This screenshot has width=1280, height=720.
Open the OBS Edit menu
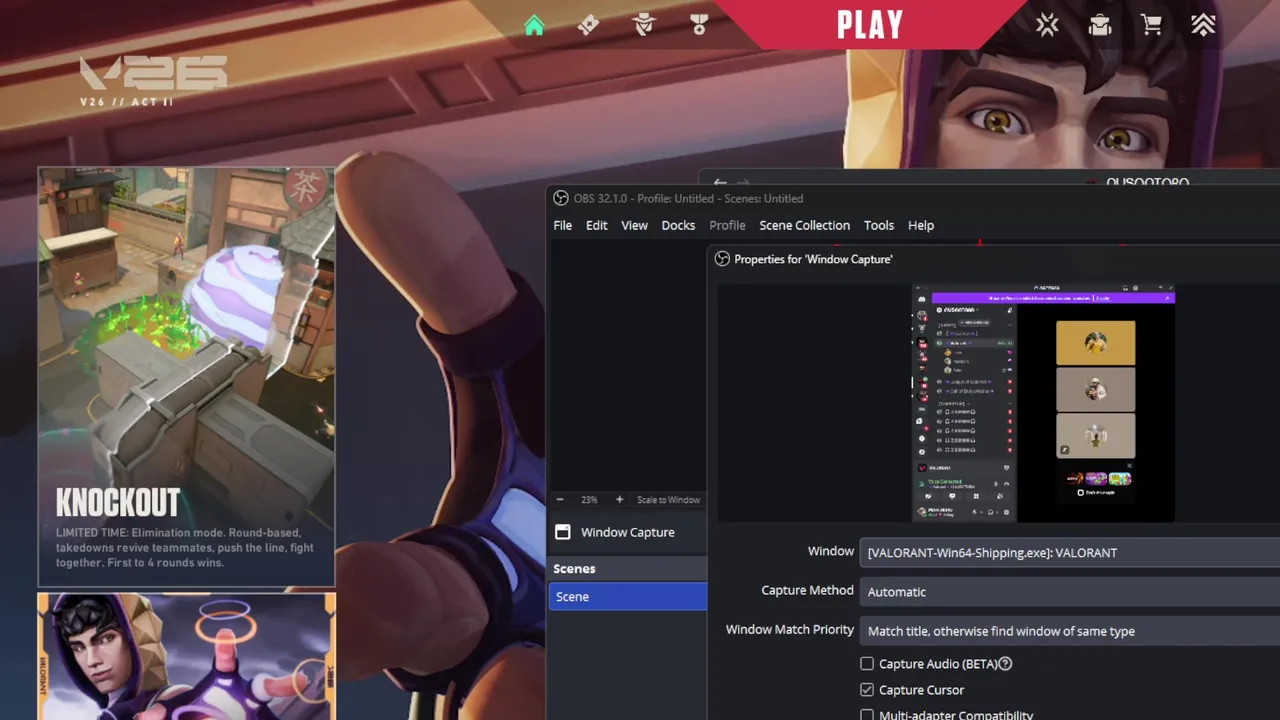(x=597, y=225)
